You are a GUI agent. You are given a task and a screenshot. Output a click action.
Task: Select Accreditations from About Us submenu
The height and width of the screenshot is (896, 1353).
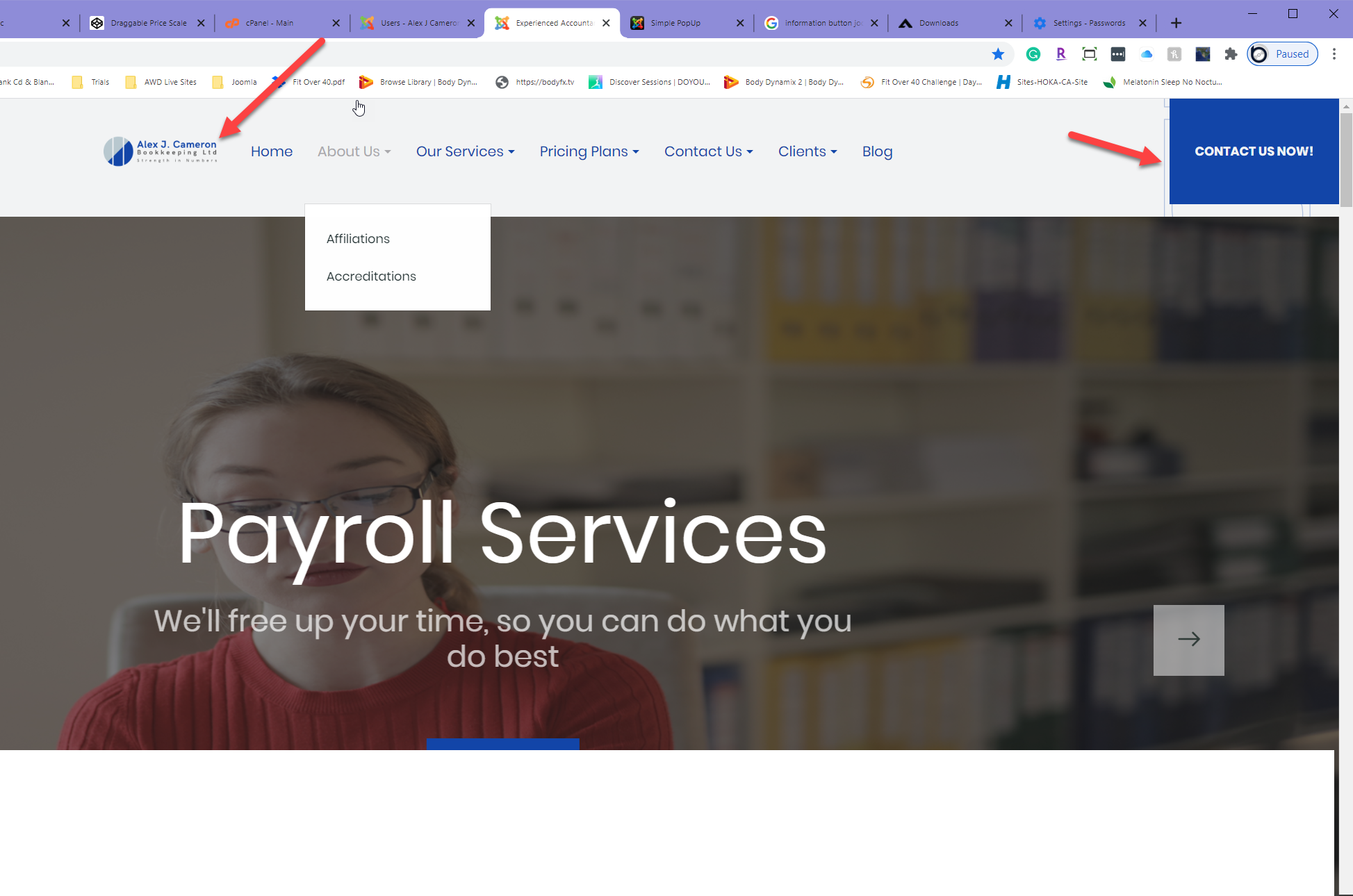pyautogui.click(x=371, y=276)
